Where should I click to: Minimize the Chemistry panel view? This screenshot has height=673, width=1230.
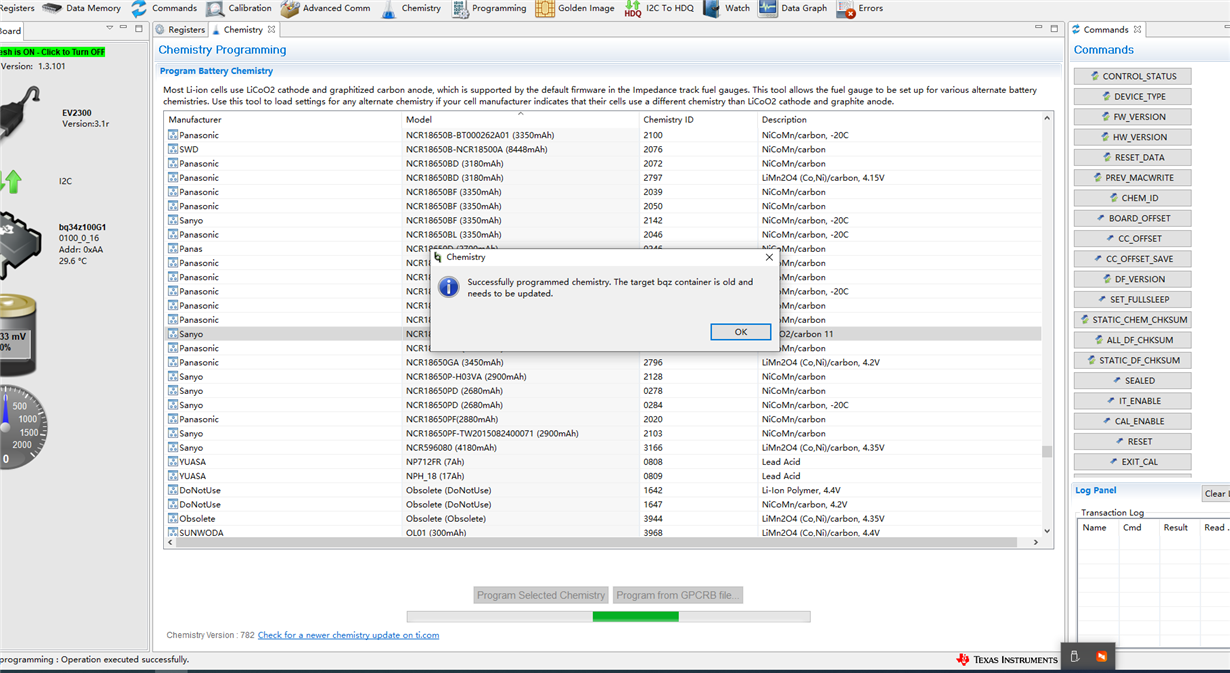tap(1039, 29)
